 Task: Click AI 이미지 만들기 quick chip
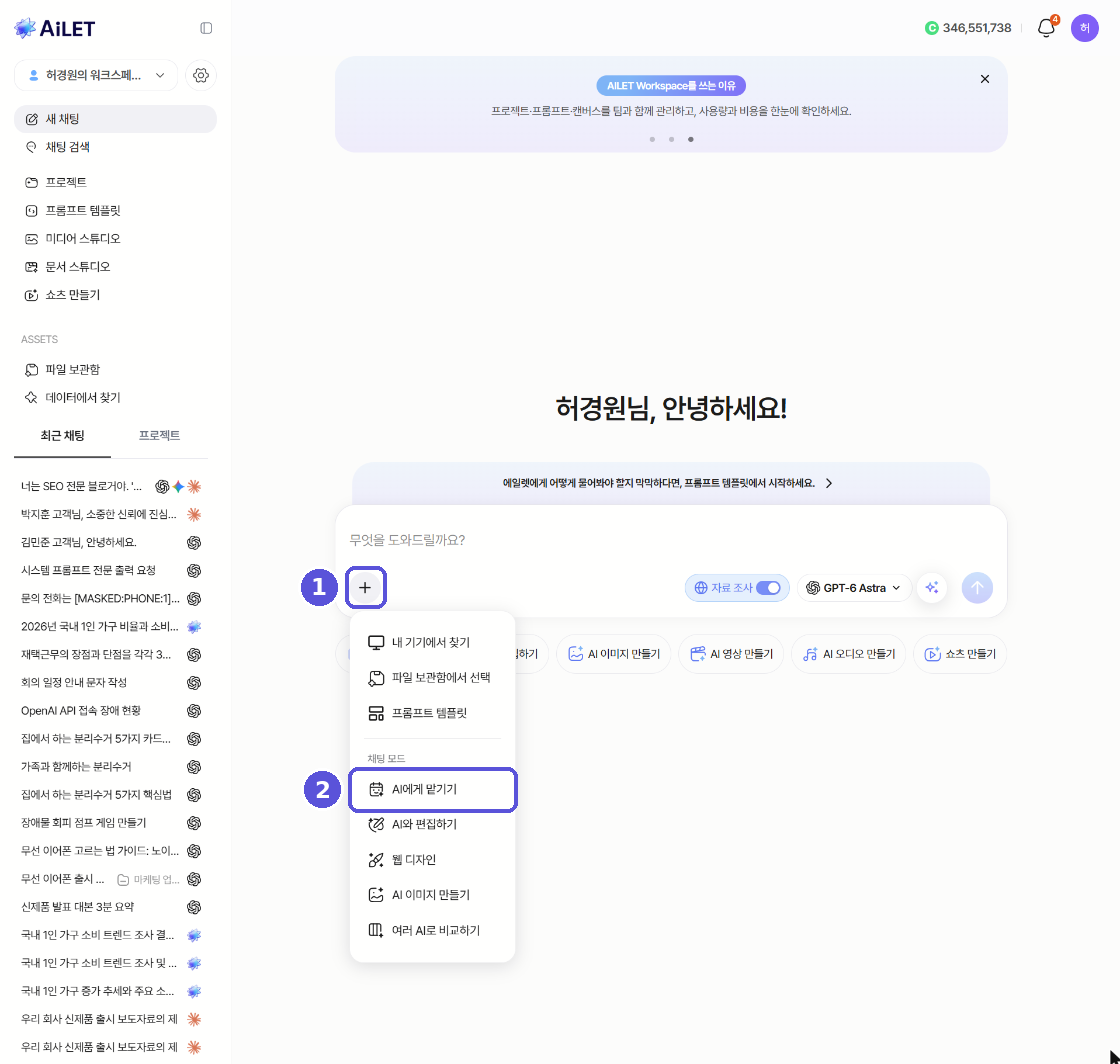pos(614,654)
